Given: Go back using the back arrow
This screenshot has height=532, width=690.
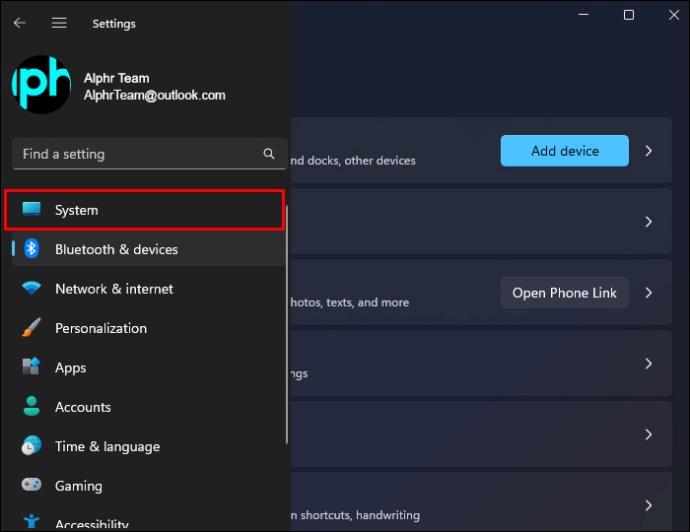Looking at the screenshot, I should click(19, 23).
